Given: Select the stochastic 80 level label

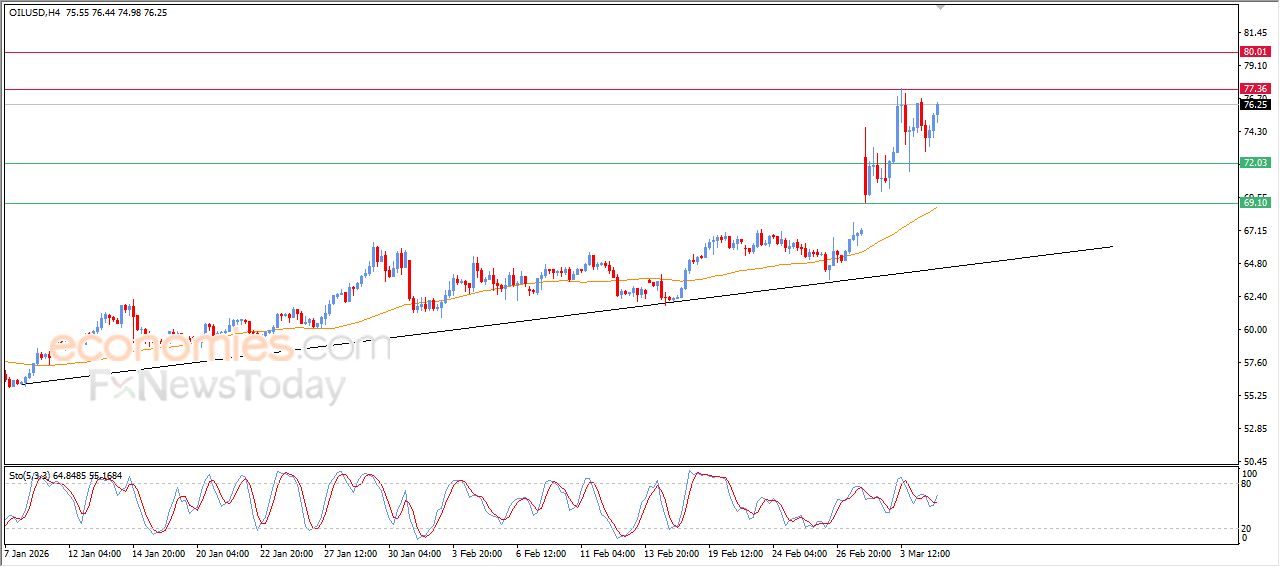Looking at the screenshot, I should tap(1246, 485).
